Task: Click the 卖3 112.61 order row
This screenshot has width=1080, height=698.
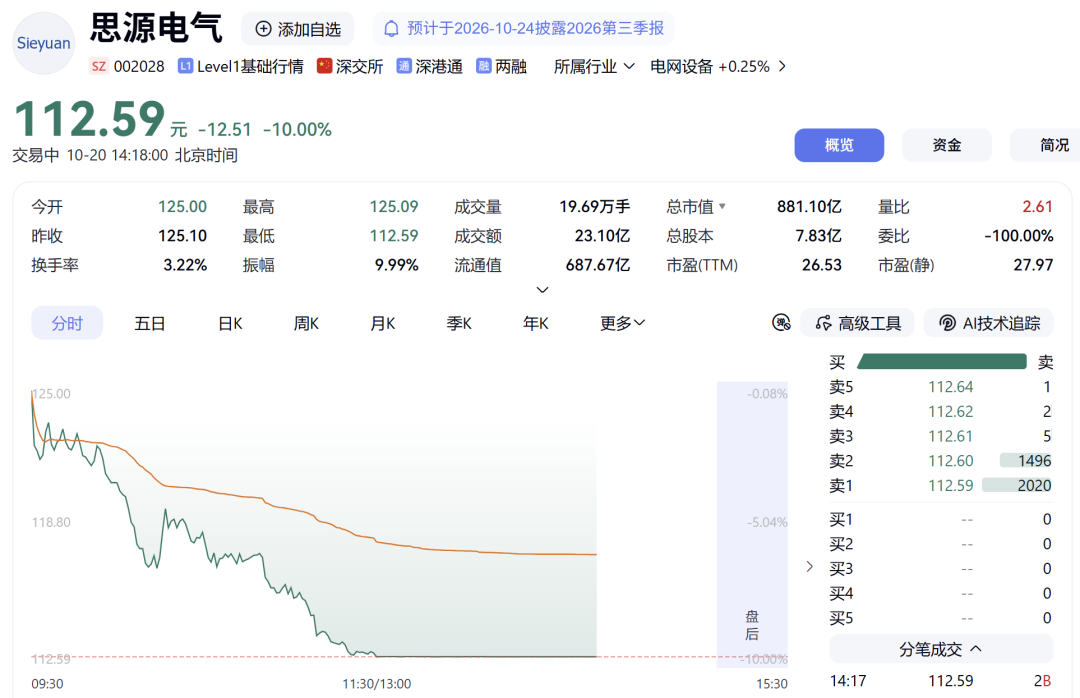Action: point(941,435)
